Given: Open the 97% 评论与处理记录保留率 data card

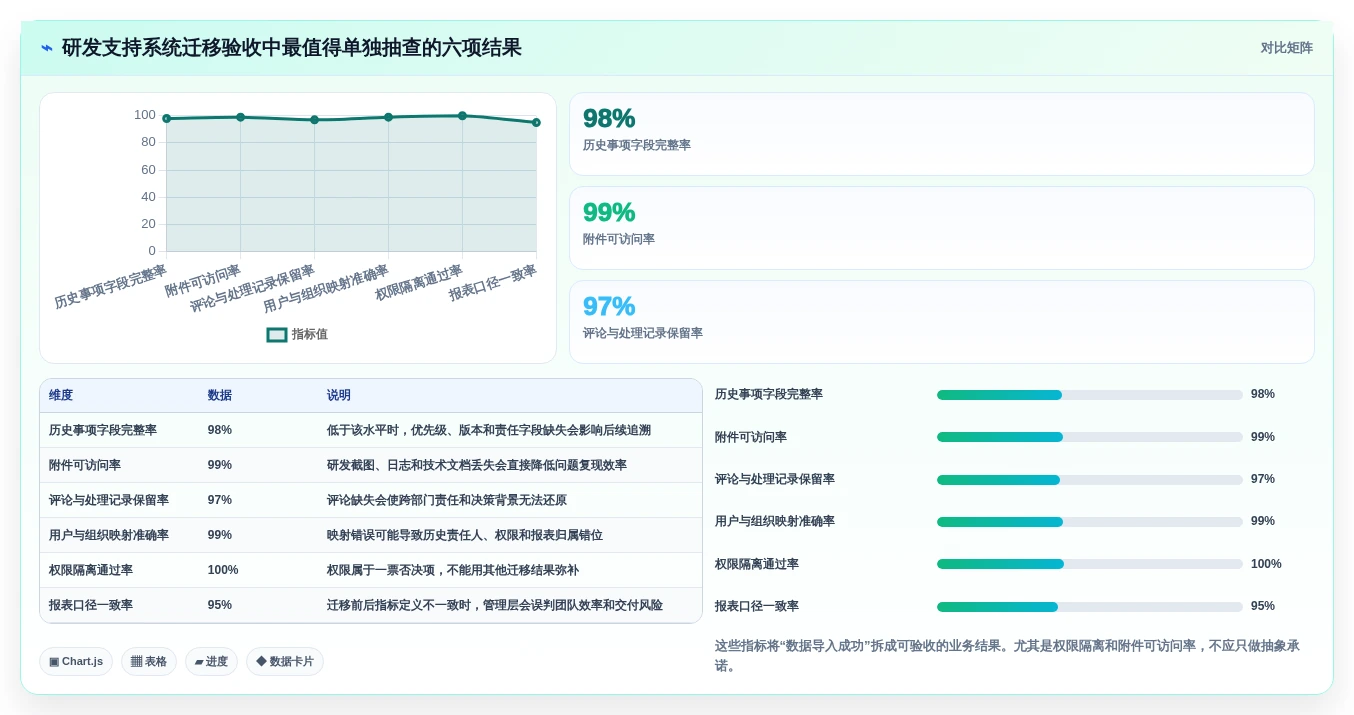Looking at the screenshot, I should [x=941, y=322].
